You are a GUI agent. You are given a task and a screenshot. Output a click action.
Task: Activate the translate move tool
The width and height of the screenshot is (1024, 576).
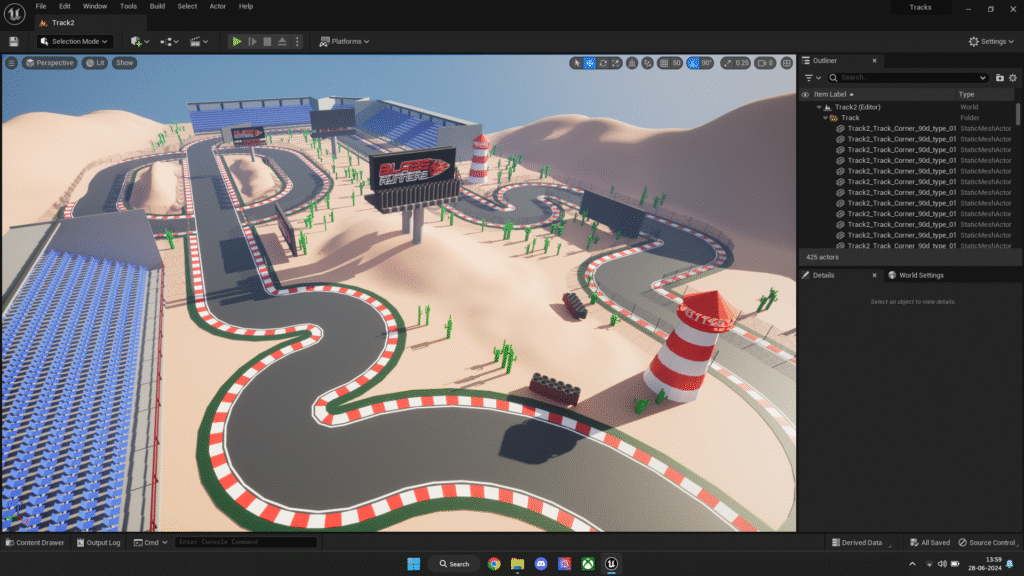pyautogui.click(x=589, y=63)
